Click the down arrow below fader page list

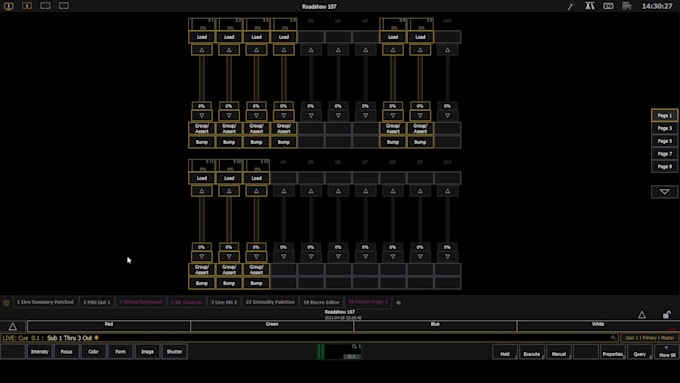point(664,192)
